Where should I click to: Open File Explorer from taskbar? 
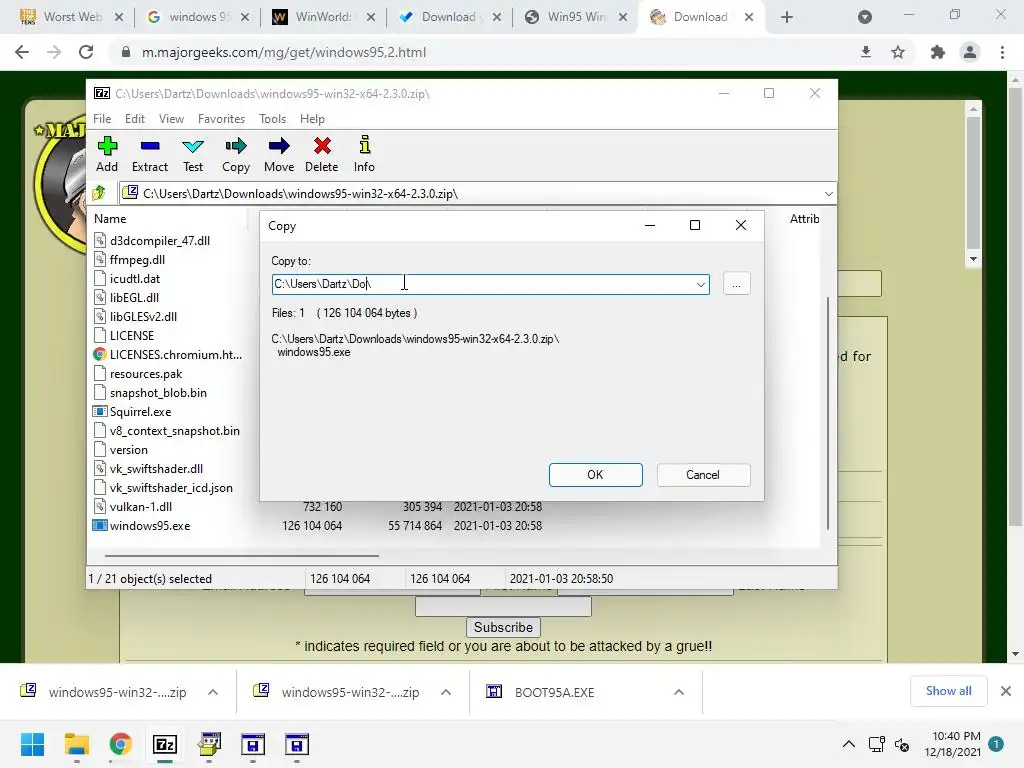[x=77, y=744]
